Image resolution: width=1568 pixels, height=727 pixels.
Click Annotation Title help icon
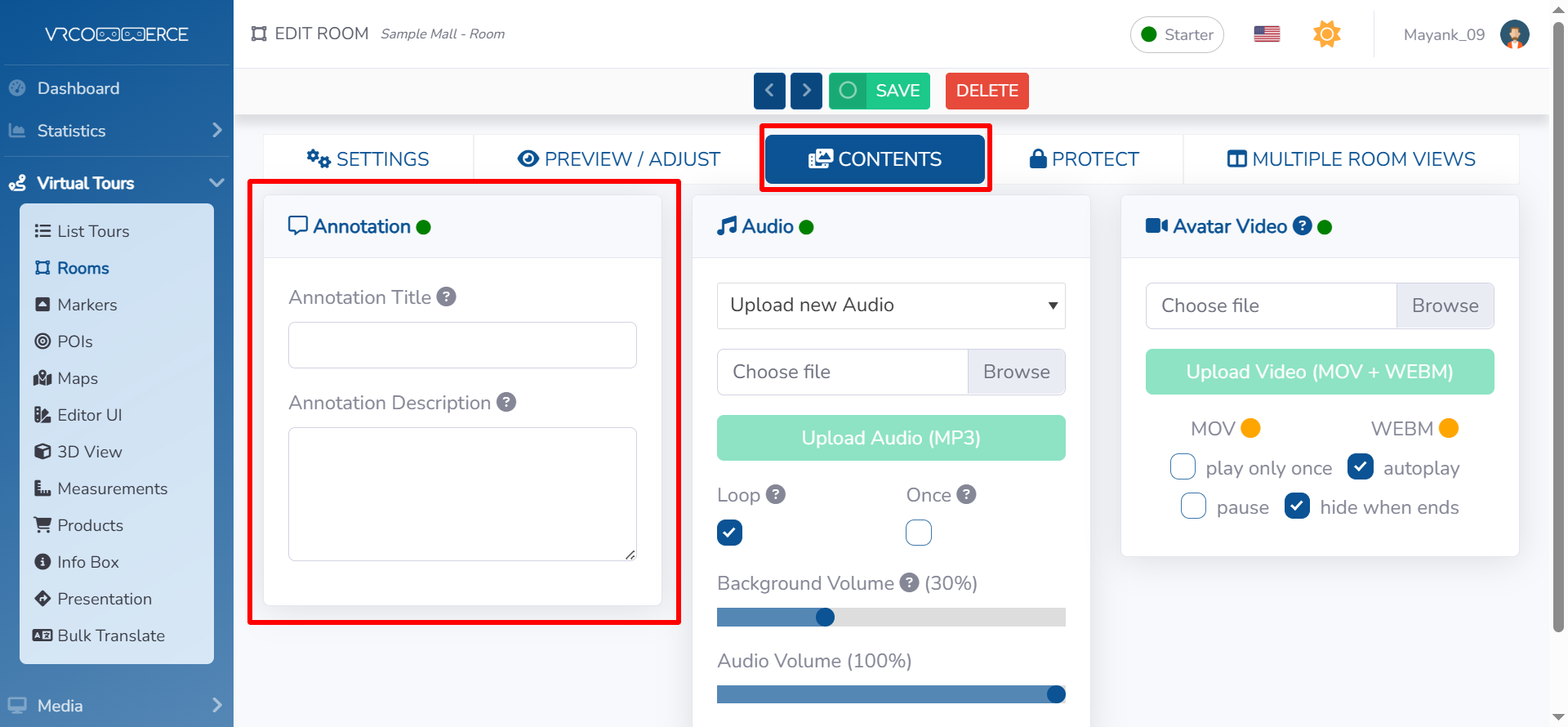coord(446,297)
